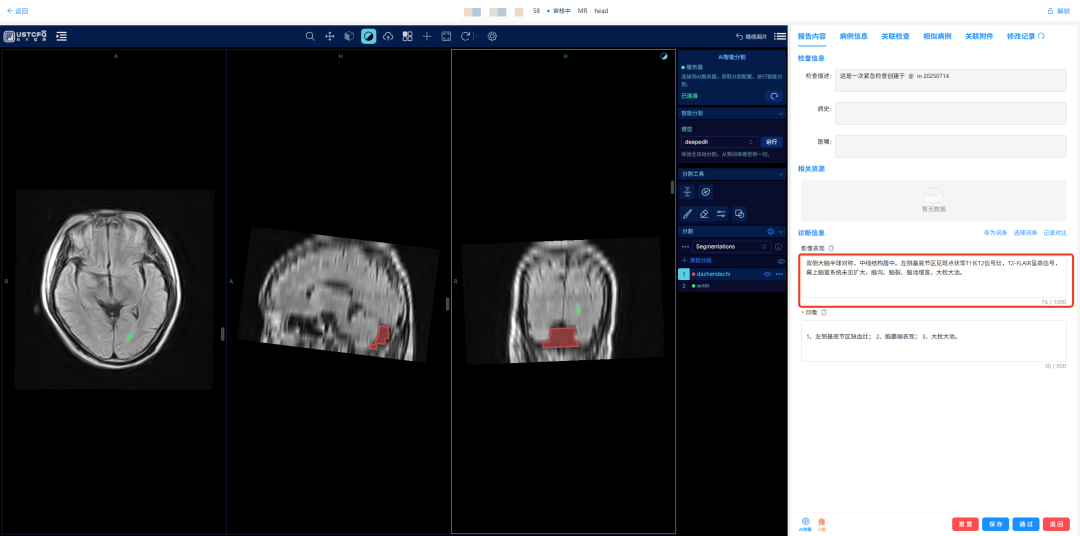Viewport: 1080px width, 536px height.
Task: Collapse the 智能分割 section
Action: tap(780, 113)
